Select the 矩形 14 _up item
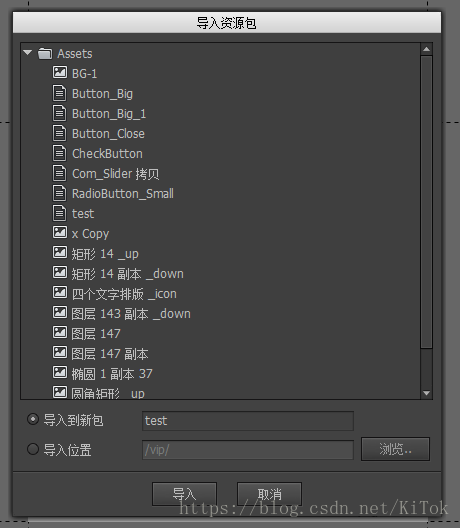Image resolution: width=460 pixels, height=528 pixels. 105,254
